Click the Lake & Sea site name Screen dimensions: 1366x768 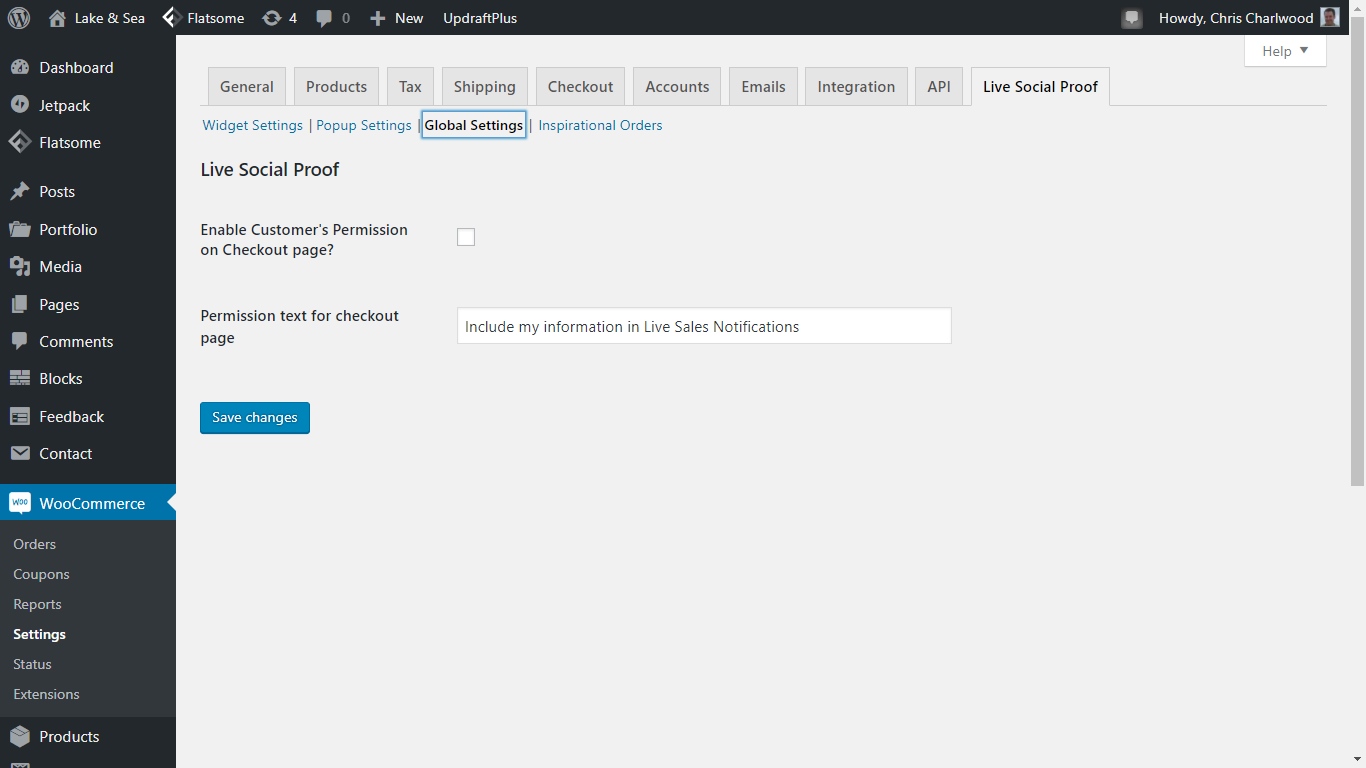[110, 18]
